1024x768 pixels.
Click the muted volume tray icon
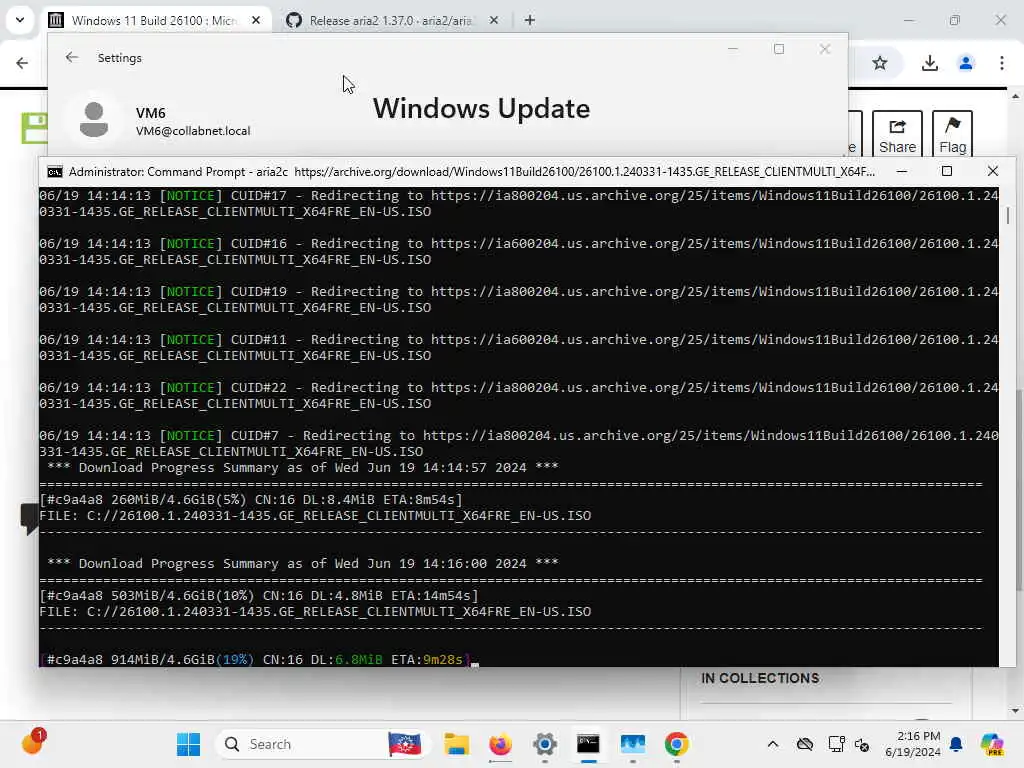pos(862,744)
